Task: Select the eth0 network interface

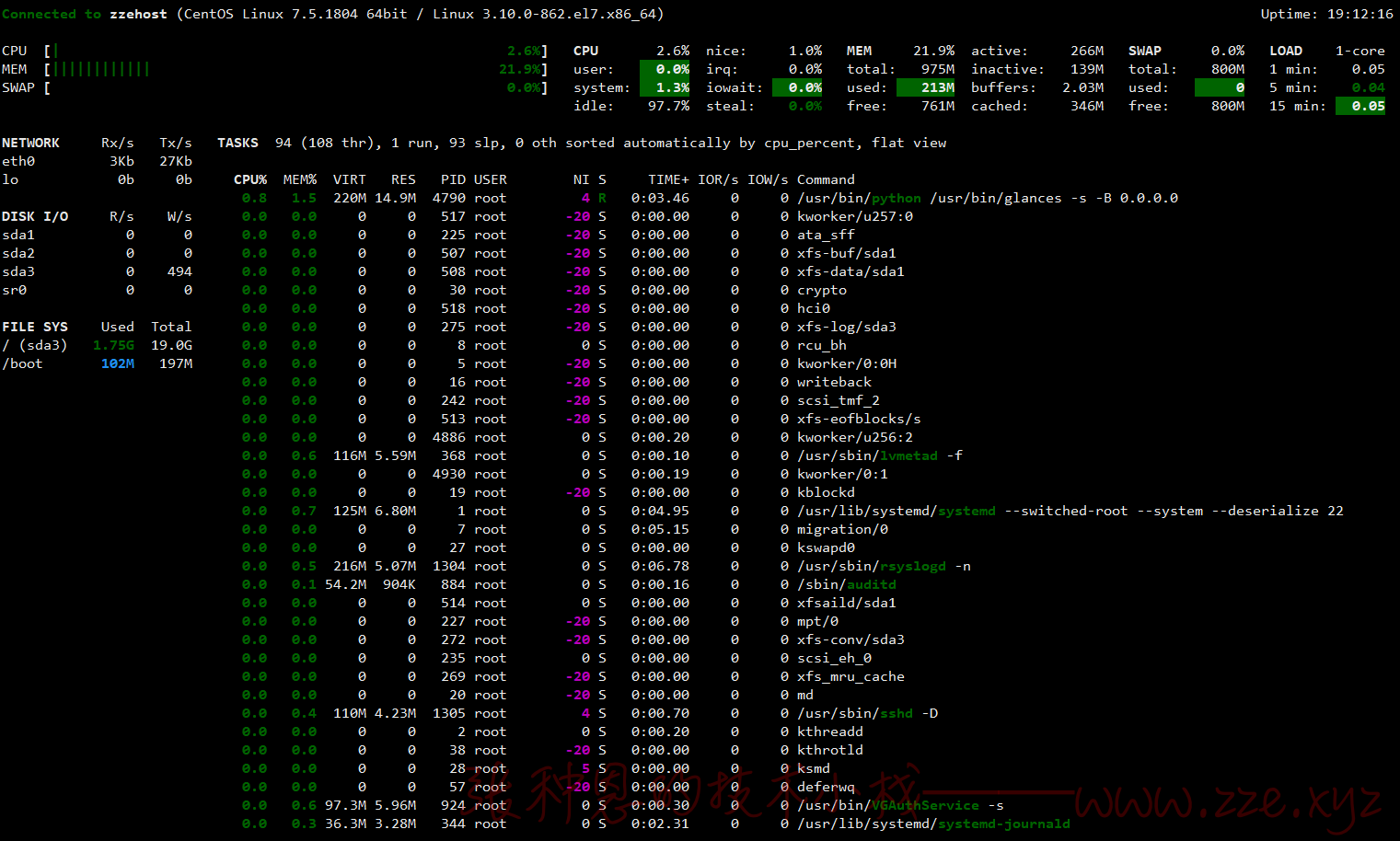Action: (x=18, y=161)
